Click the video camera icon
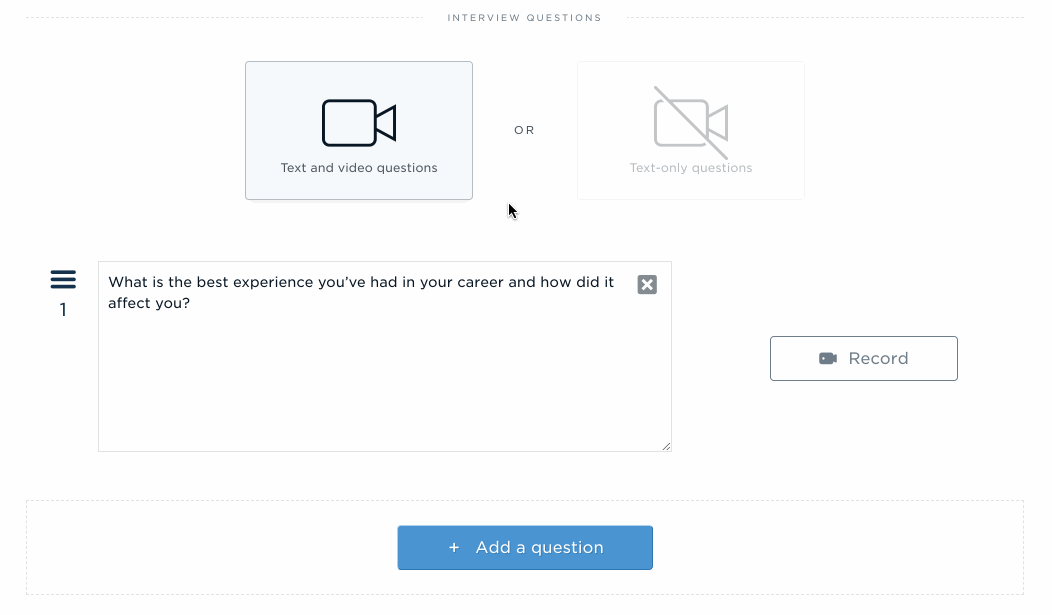 (359, 123)
